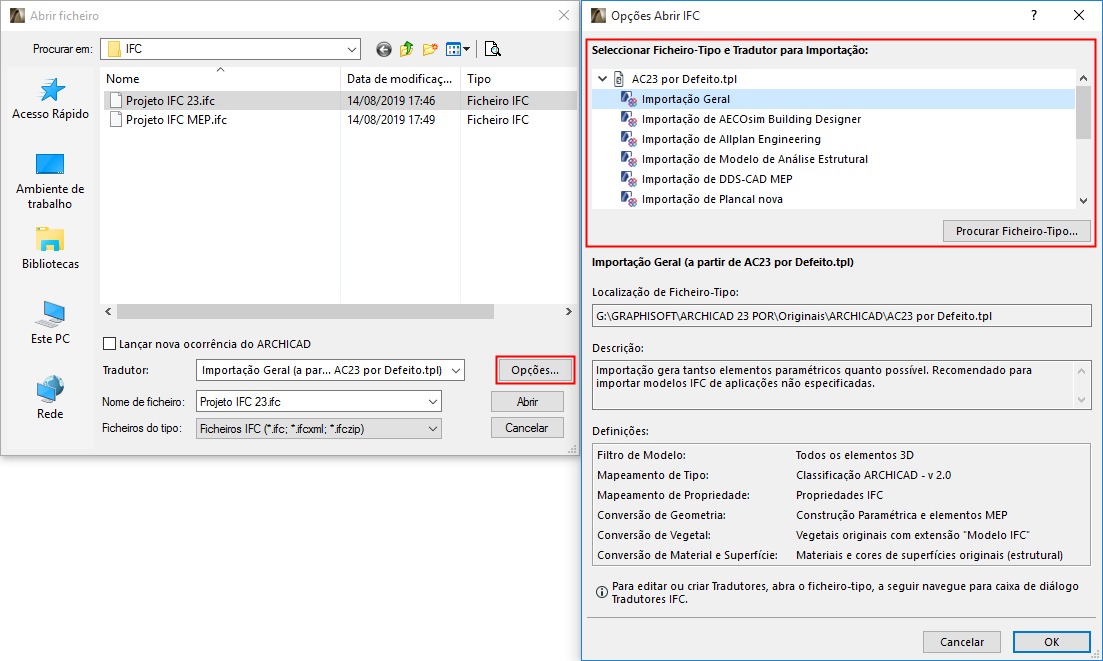The width and height of the screenshot is (1103, 661).
Task: Click the Filtro de Modelo value Todos os elementos 3D
Action: pos(855,455)
